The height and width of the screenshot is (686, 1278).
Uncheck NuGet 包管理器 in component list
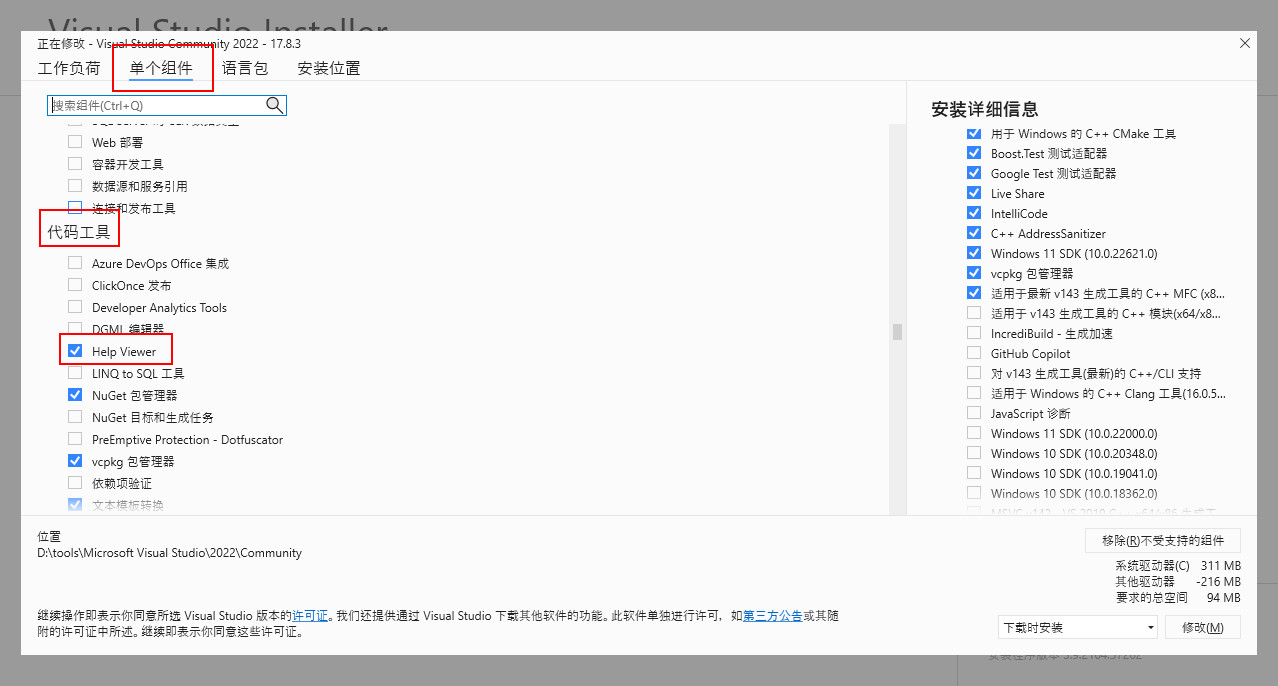coord(75,395)
